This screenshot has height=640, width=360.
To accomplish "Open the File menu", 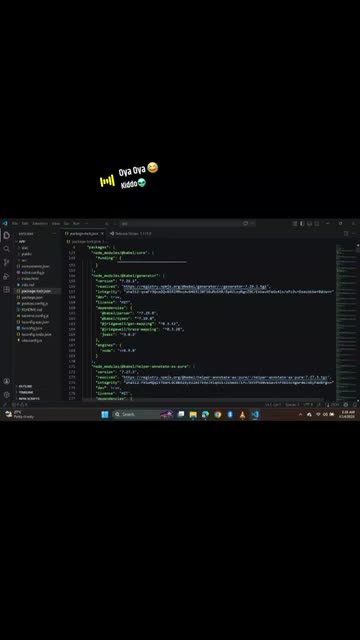I will (x=15, y=224).
